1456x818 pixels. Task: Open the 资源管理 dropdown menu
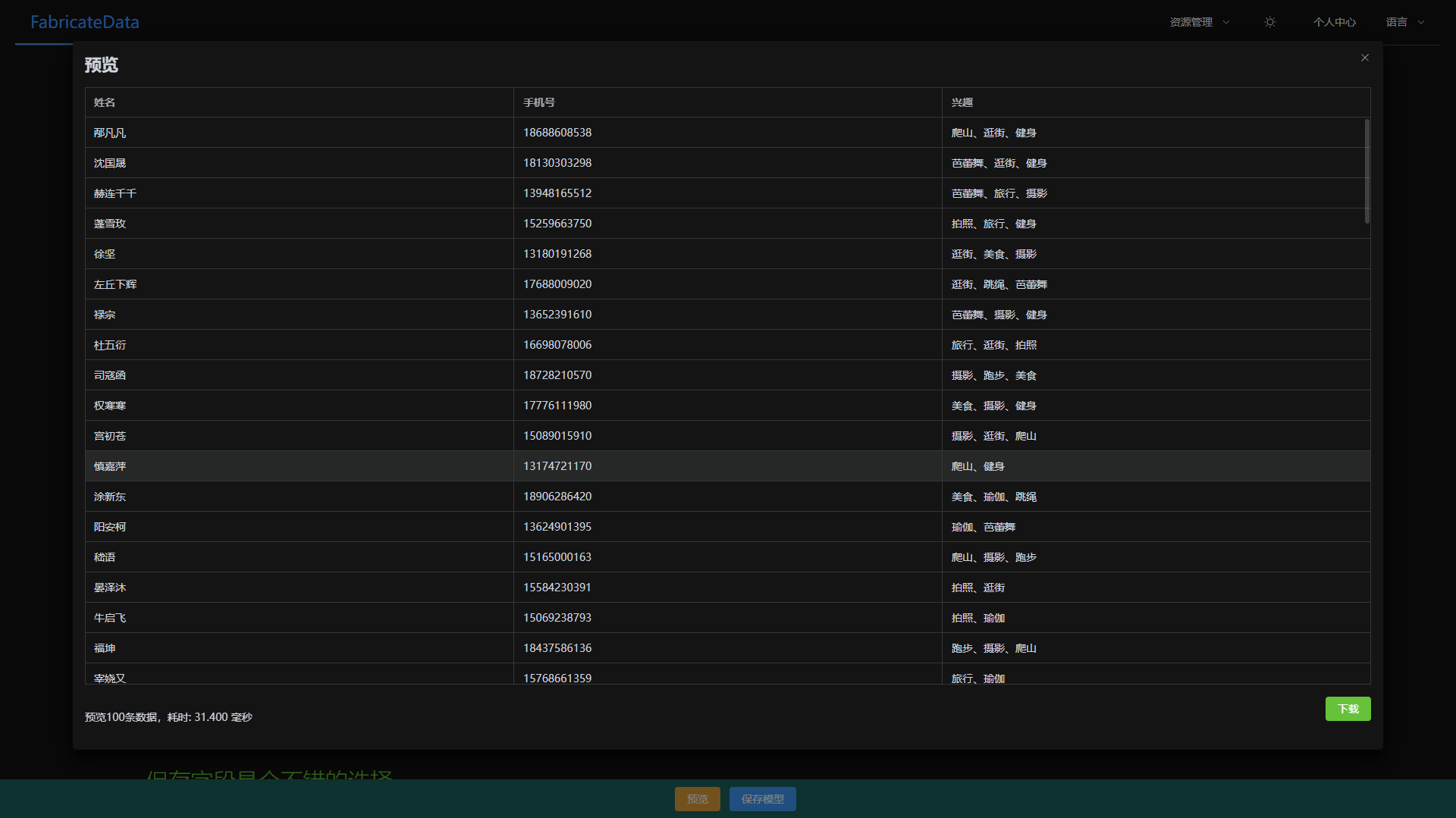pyautogui.click(x=1200, y=22)
